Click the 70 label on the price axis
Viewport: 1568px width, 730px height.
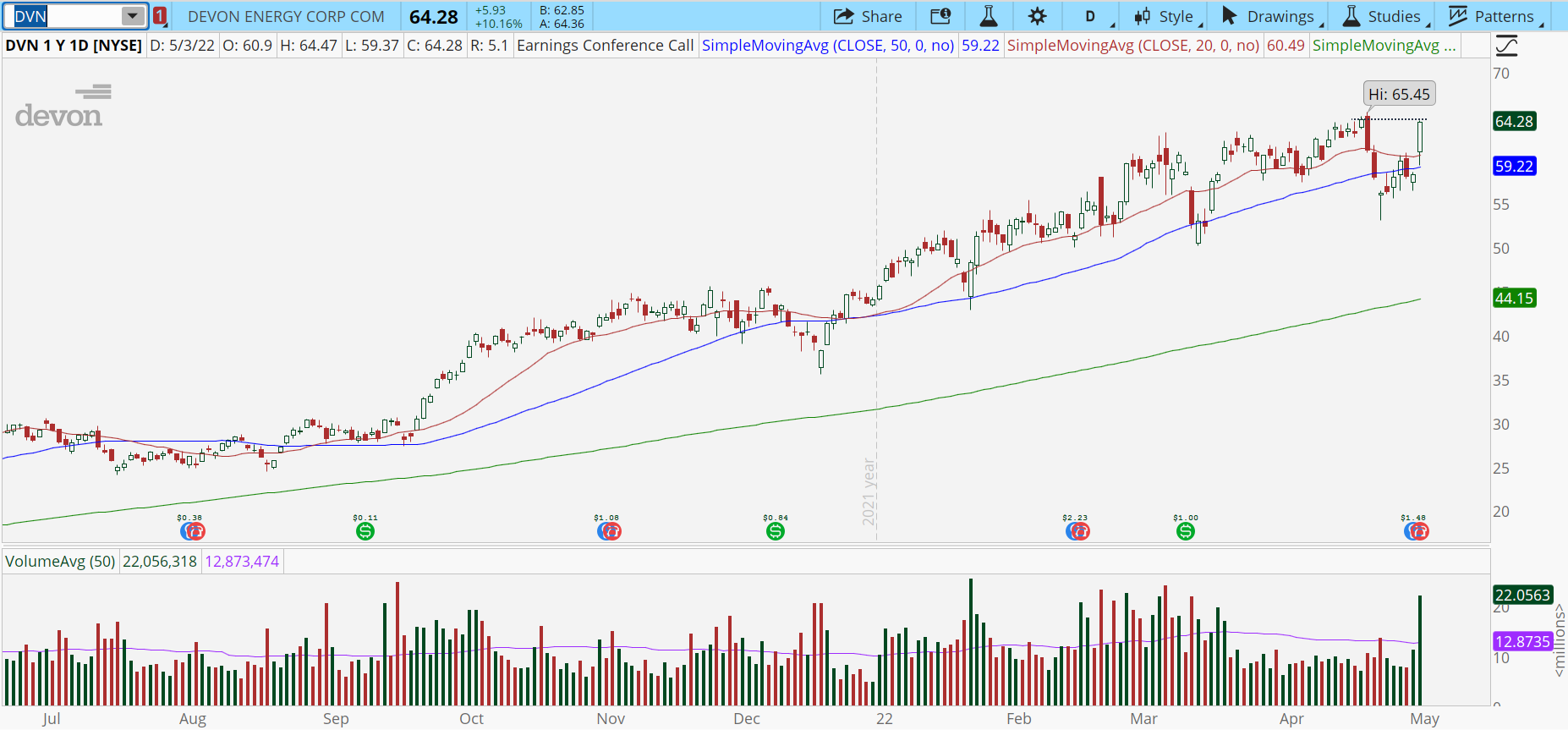pos(1501,74)
